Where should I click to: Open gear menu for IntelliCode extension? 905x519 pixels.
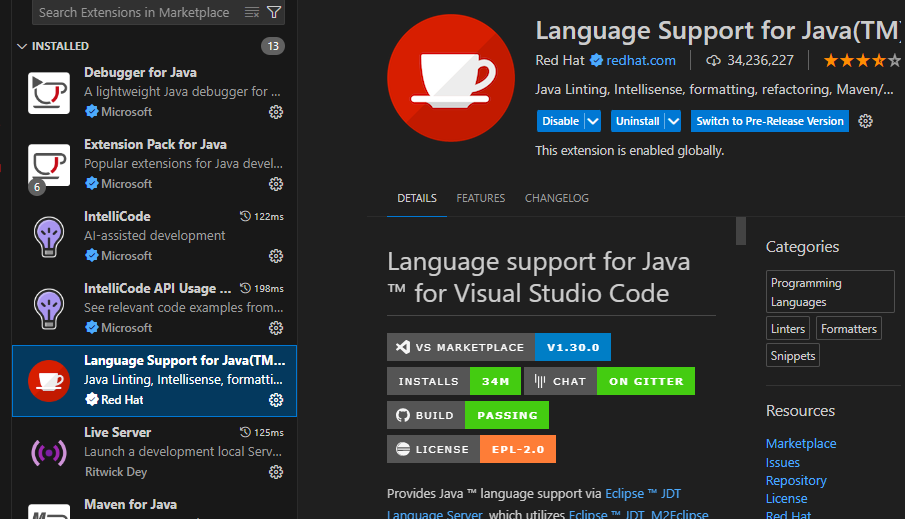276,256
